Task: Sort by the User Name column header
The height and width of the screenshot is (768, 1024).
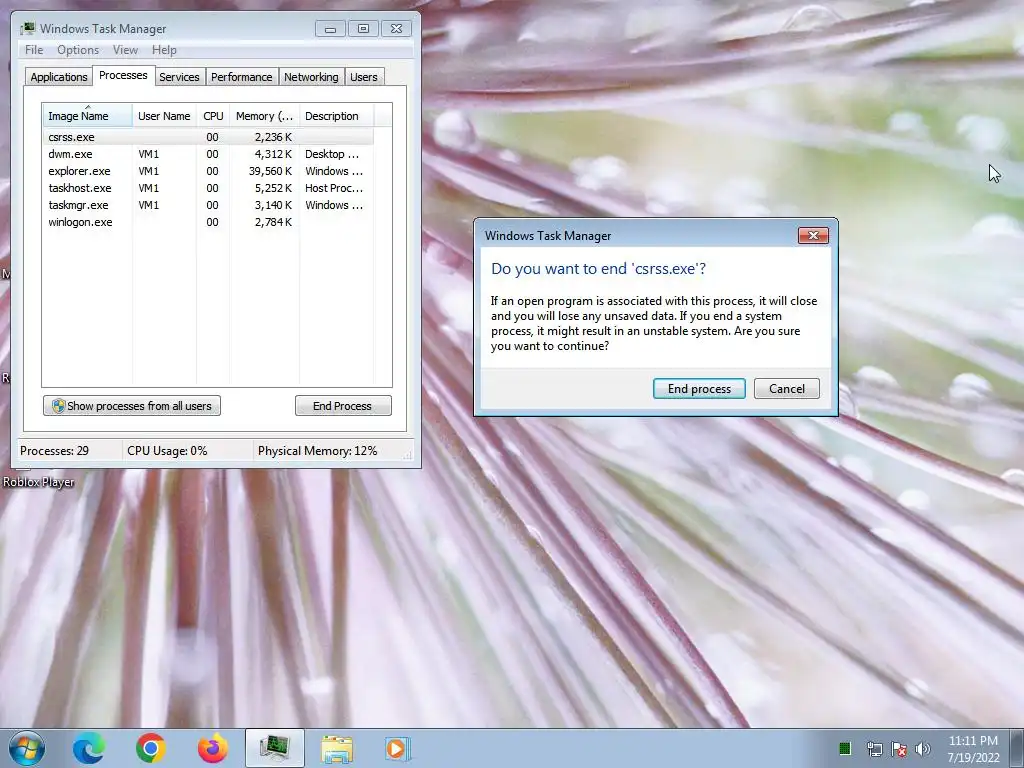Action: [164, 116]
